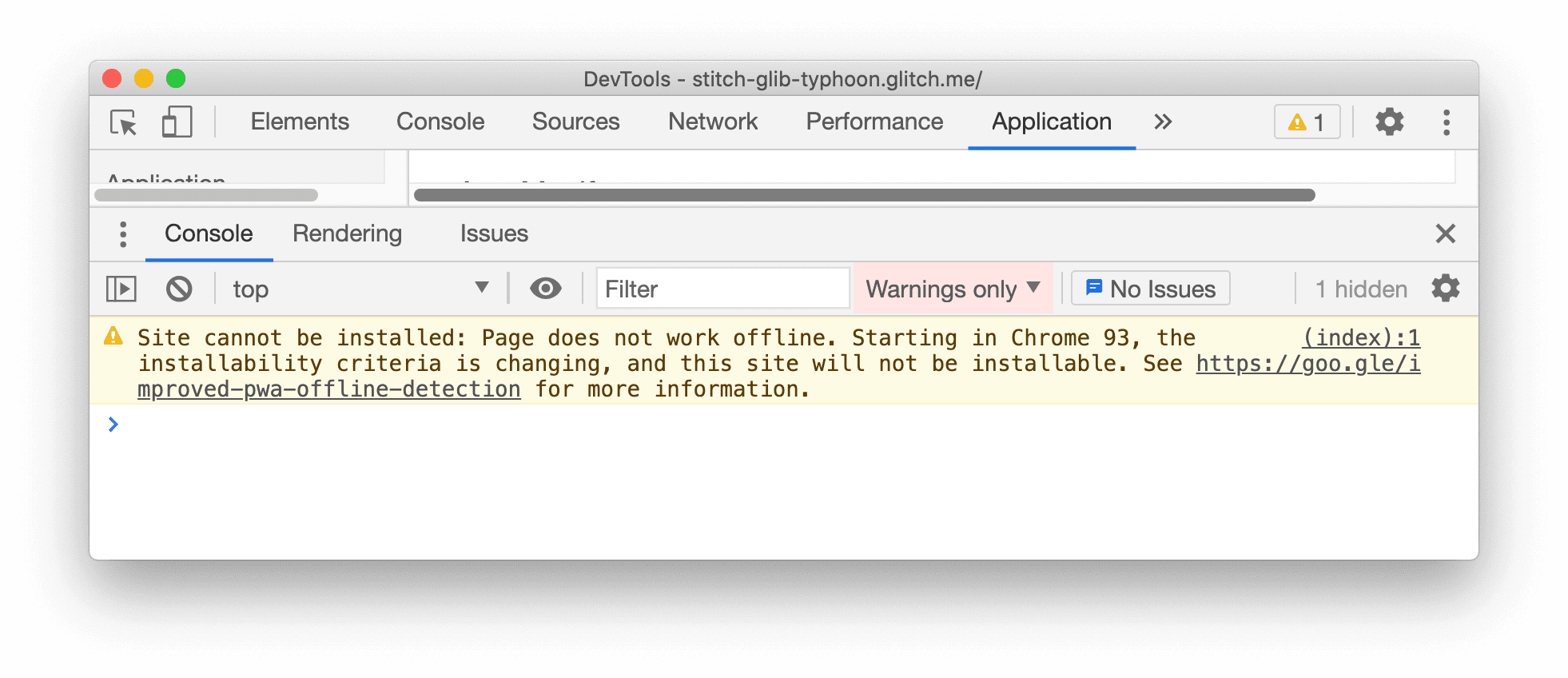The height and width of the screenshot is (678, 1568).
Task: Close the console drawer
Action: click(1445, 234)
